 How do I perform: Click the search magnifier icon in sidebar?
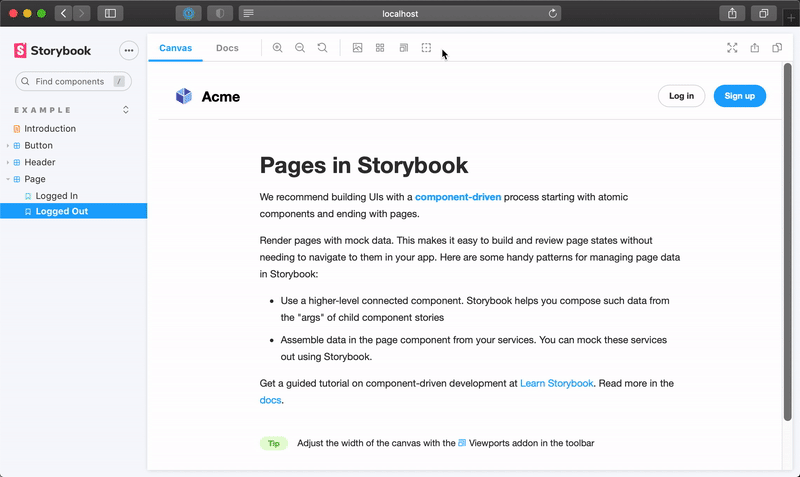25,81
